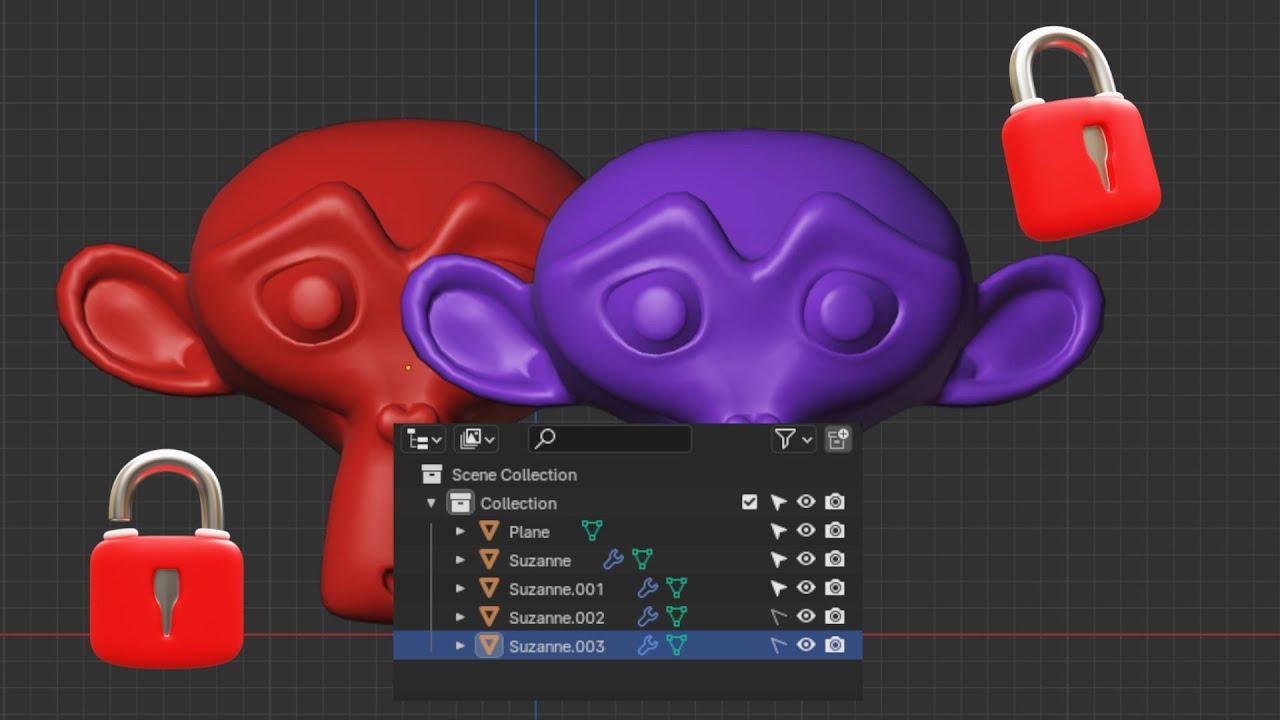This screenshot has width=1280, height=720.
Task: Select the Plane object in the outliner
Action: [x=528, y=532]
